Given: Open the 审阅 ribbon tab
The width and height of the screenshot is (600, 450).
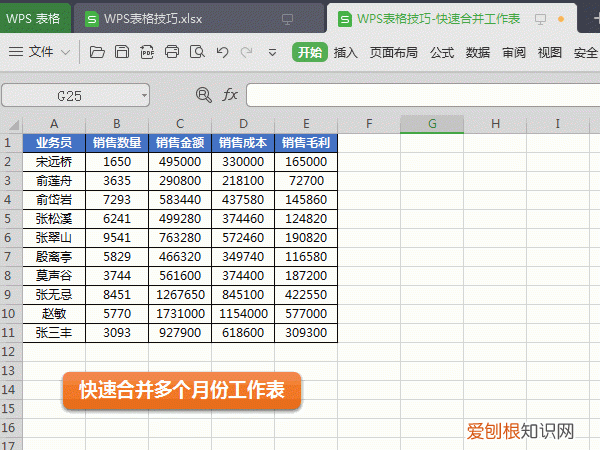Looking at the screenshot, I should (514, 52).
